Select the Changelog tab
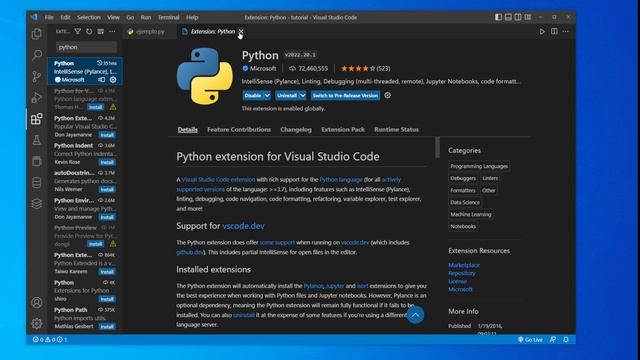 pyautogui.click(x=296, y=129)
